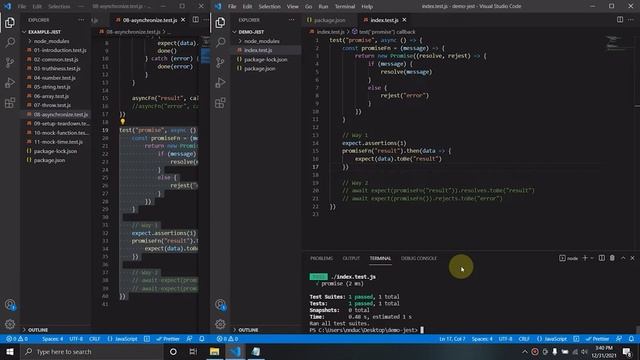Close the index.test.js editor tab
The height and width of the screenshot is (360, 640).
click(x=404, y=20)
